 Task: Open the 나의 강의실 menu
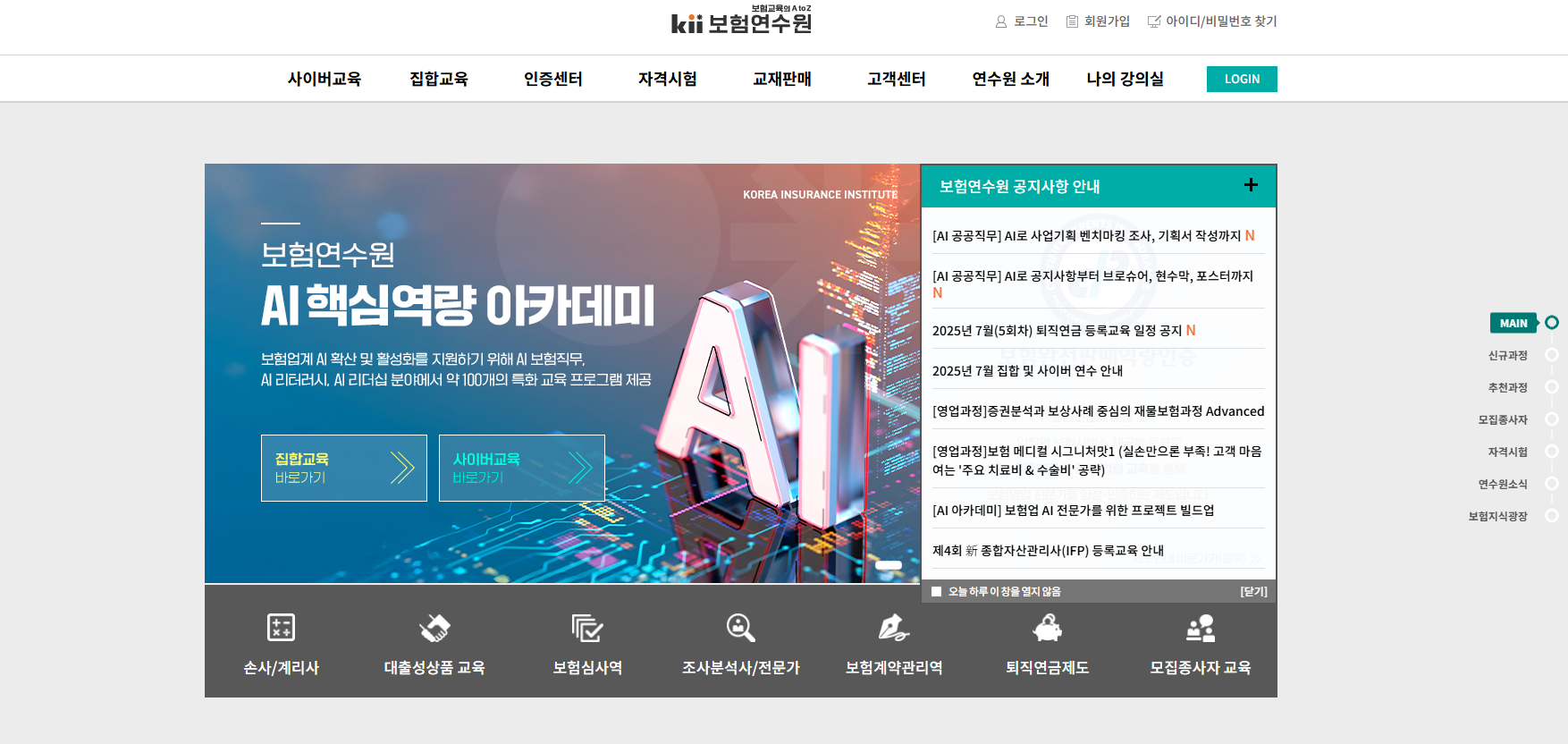tap(1125, 79)
